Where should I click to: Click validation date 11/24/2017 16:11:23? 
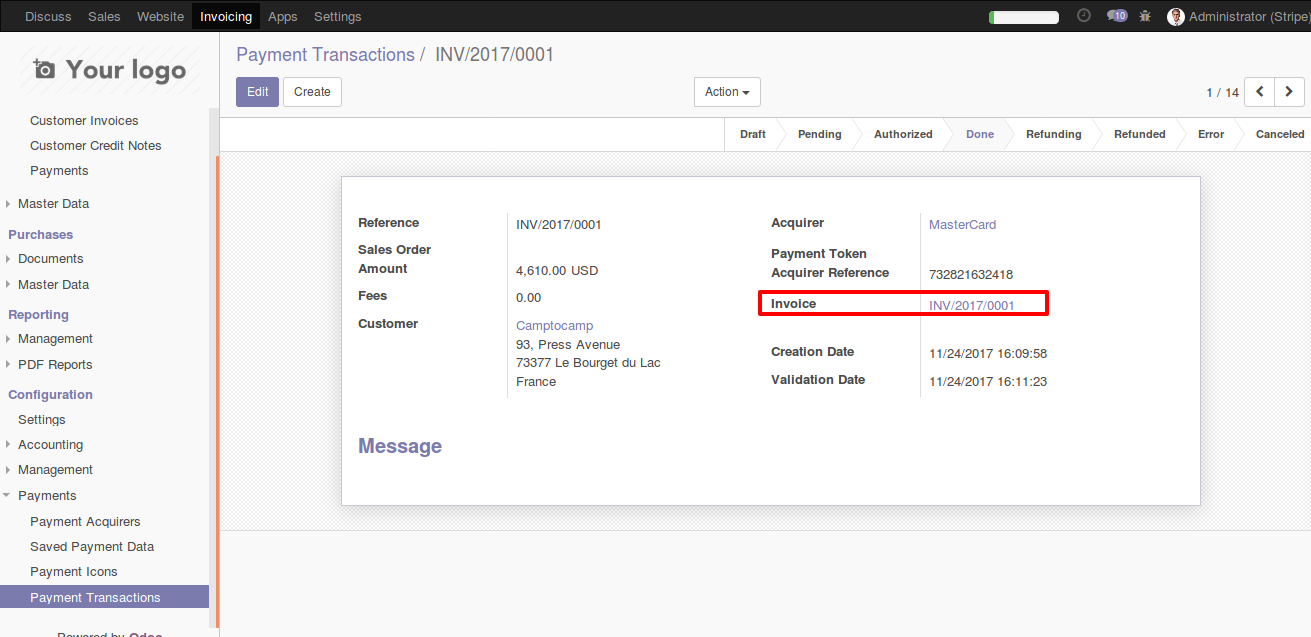pyautogui.click(x=988, y=382)
